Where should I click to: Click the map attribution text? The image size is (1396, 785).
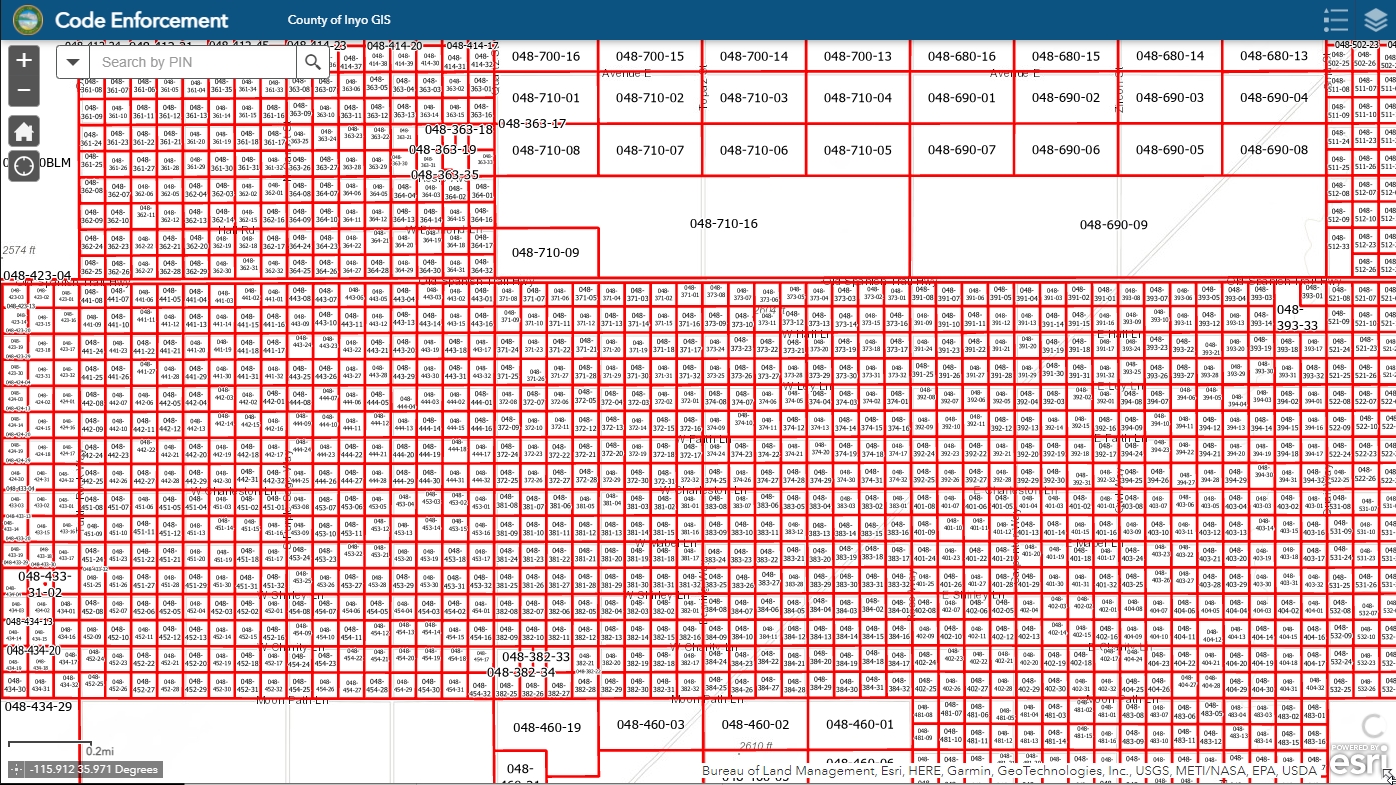(1009, 771)
